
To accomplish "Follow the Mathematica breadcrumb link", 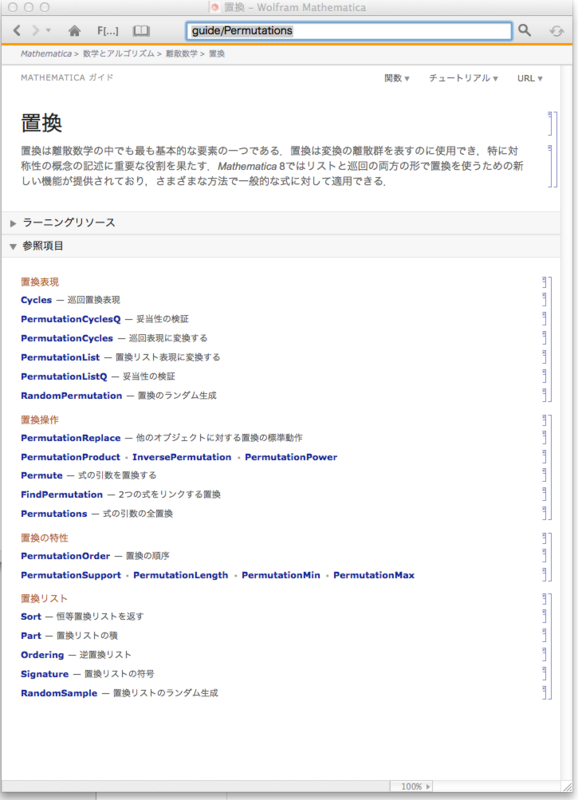I will tap(46, 54).
